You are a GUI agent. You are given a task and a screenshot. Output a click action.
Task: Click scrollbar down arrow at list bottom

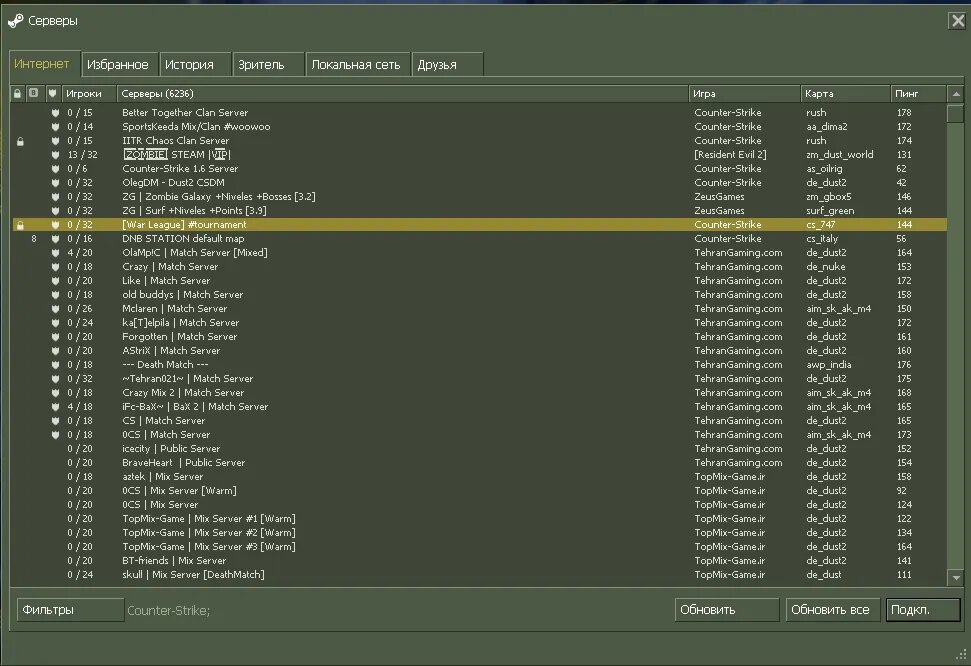(956, 577)
